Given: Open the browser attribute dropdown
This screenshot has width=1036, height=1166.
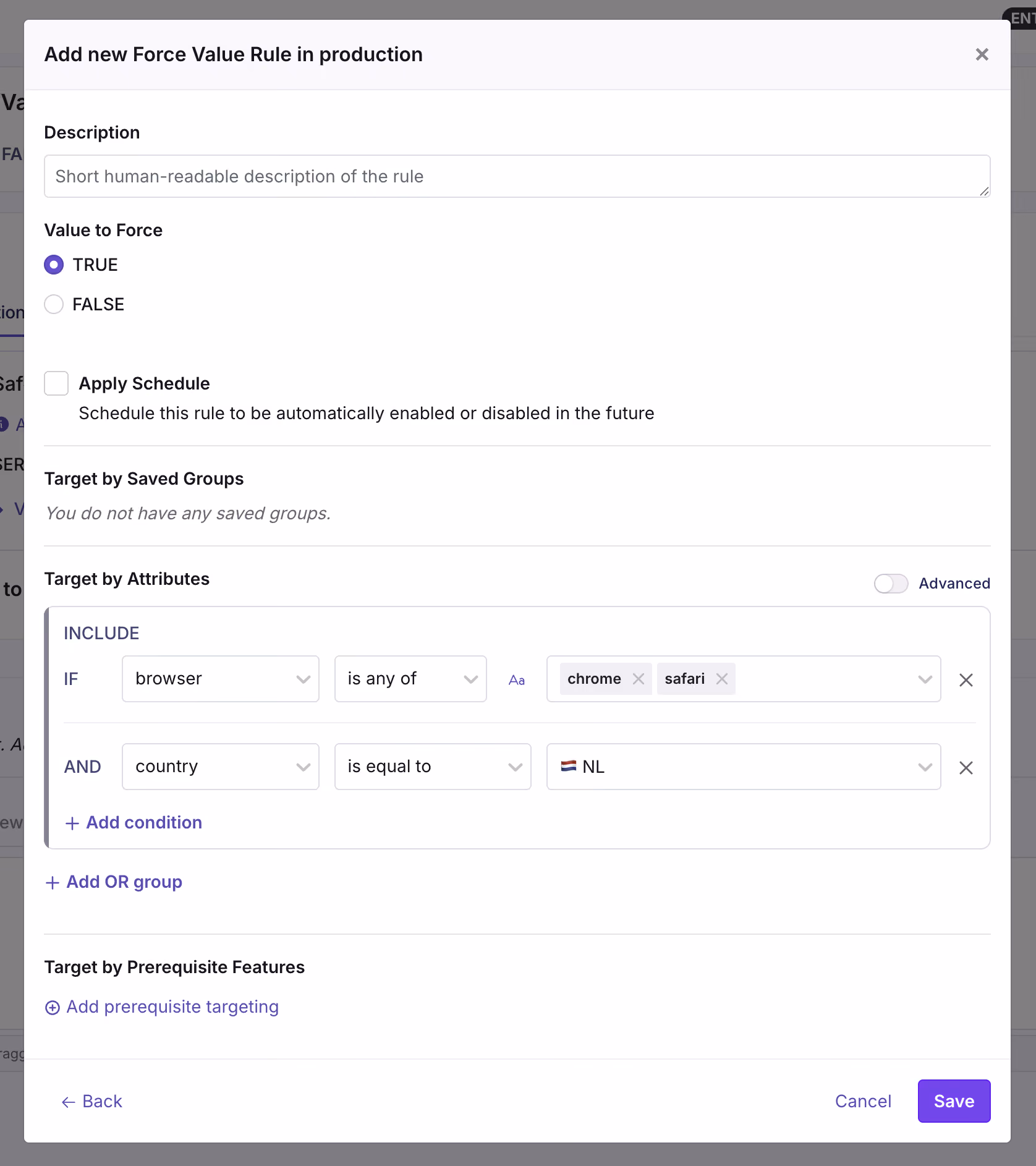Looking at the screenshot, I should tap(221, 679).
